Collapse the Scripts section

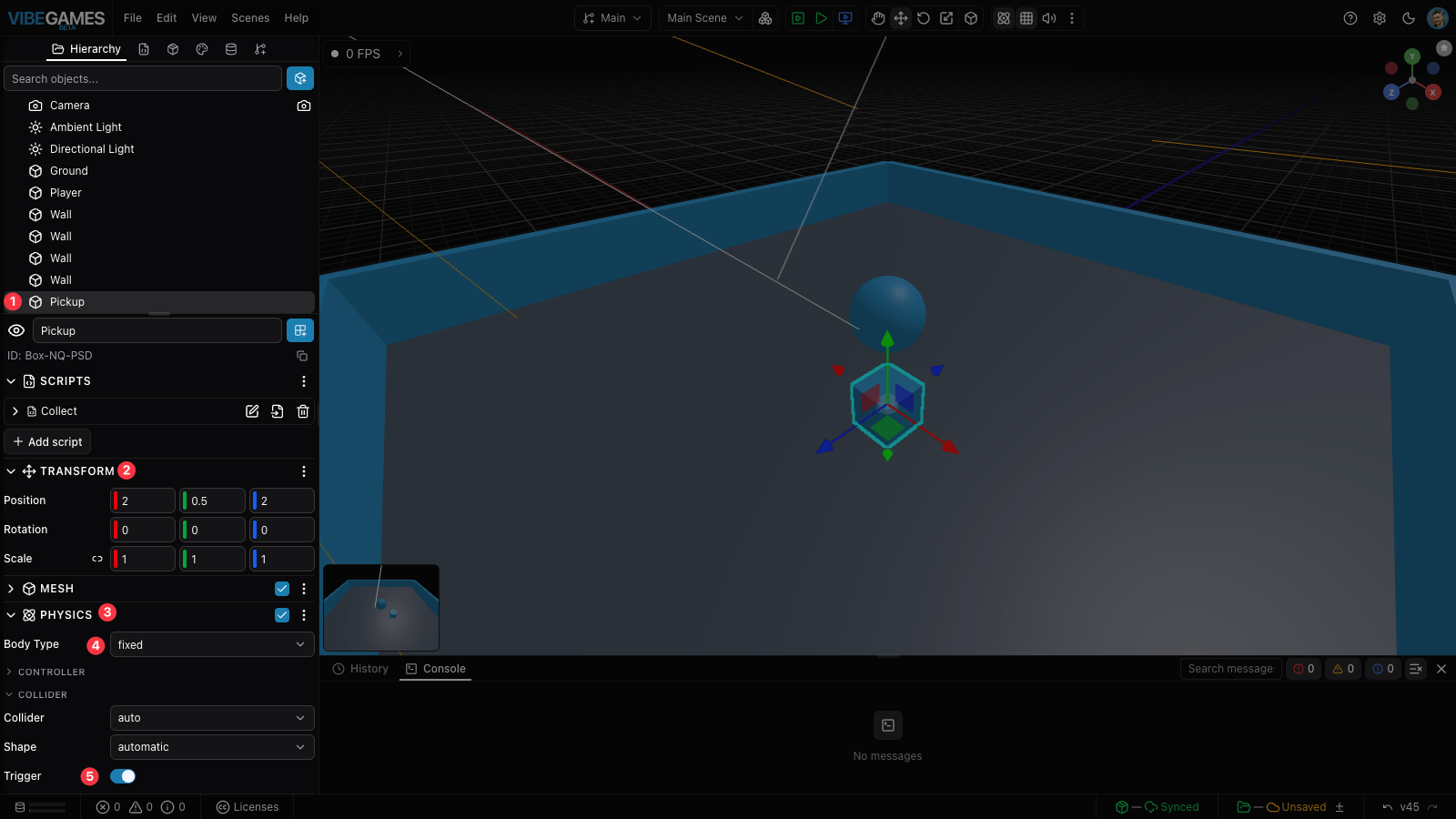tap(11, 381)
